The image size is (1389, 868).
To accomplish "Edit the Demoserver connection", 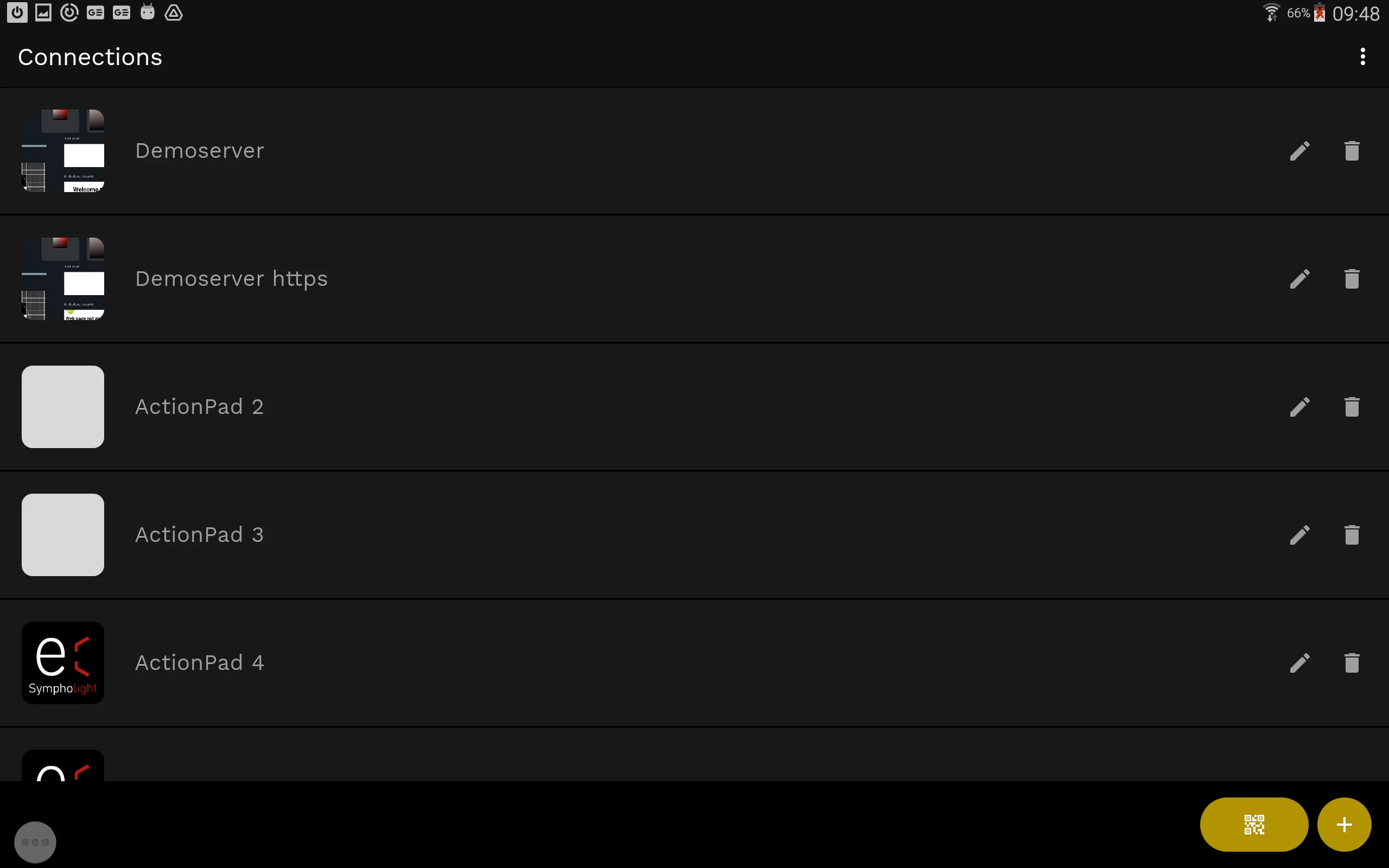I will pyautogui.click(x=1299, y=151).
